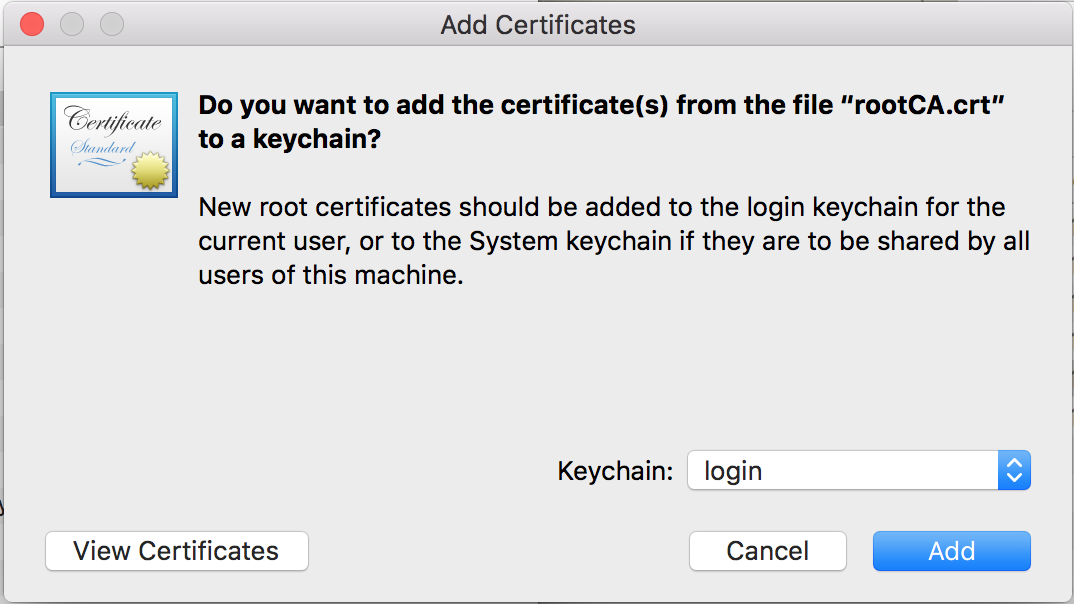Image resolution: width=1074 pixels, height=604 pixels.
Task: Confirm with the blue Add button
Action: tap(951, 551)
